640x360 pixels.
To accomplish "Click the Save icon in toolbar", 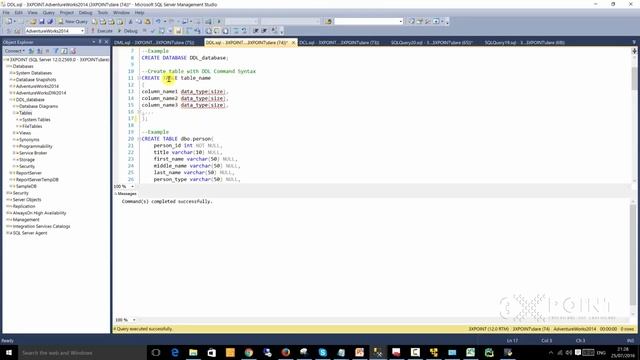I will [41, 21].
